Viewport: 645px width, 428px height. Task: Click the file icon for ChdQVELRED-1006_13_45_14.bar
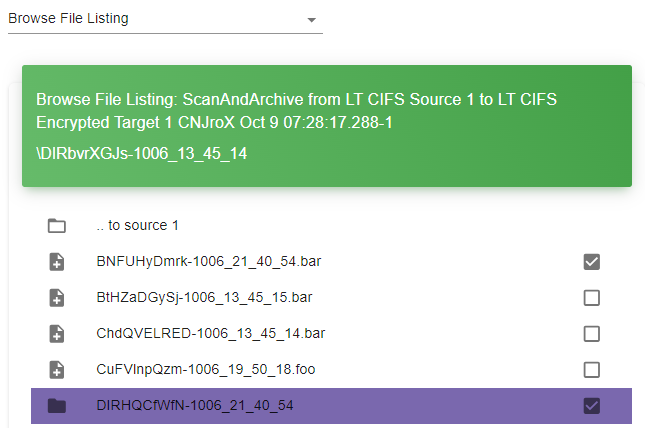57,334
